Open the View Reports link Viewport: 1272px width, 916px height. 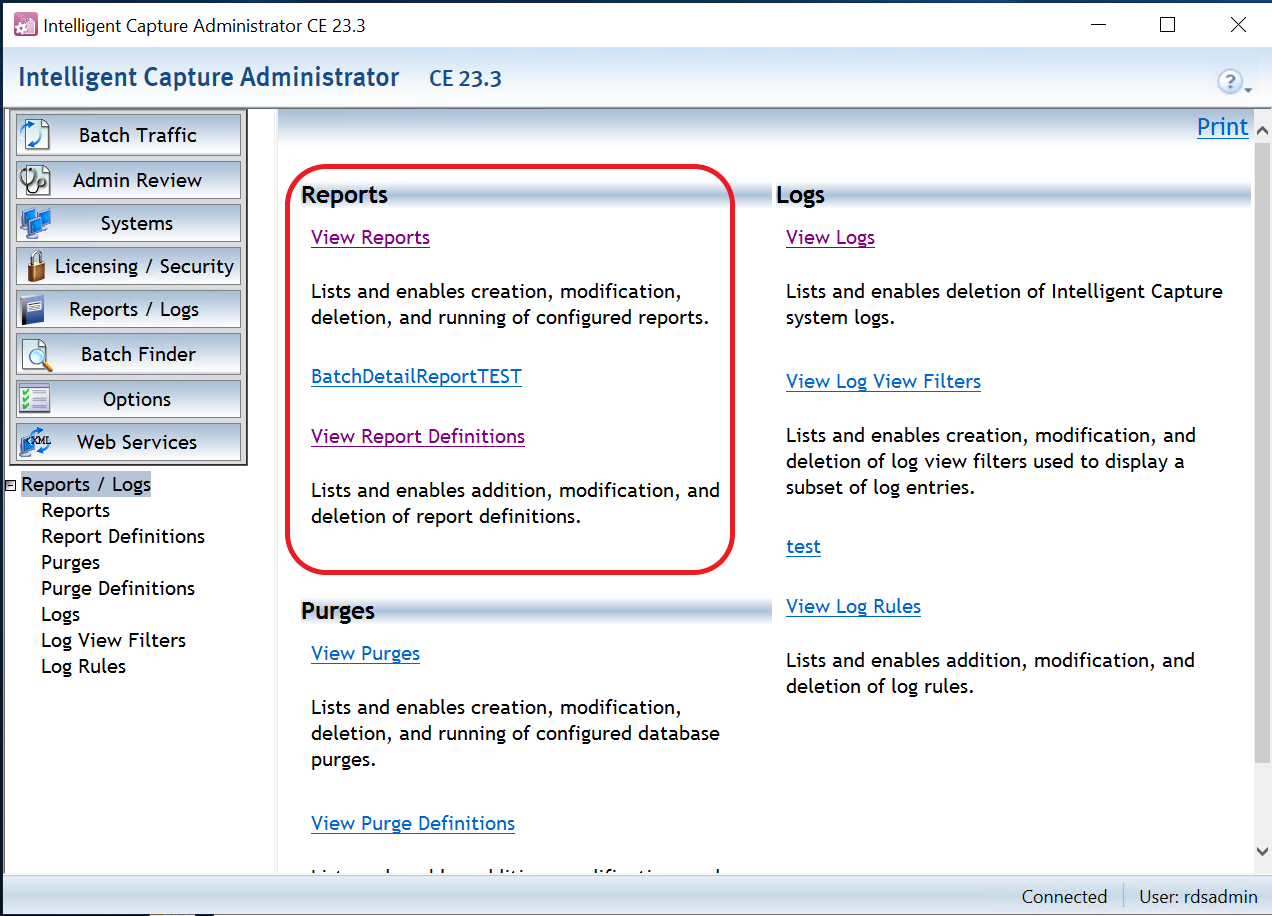(370, 238)
